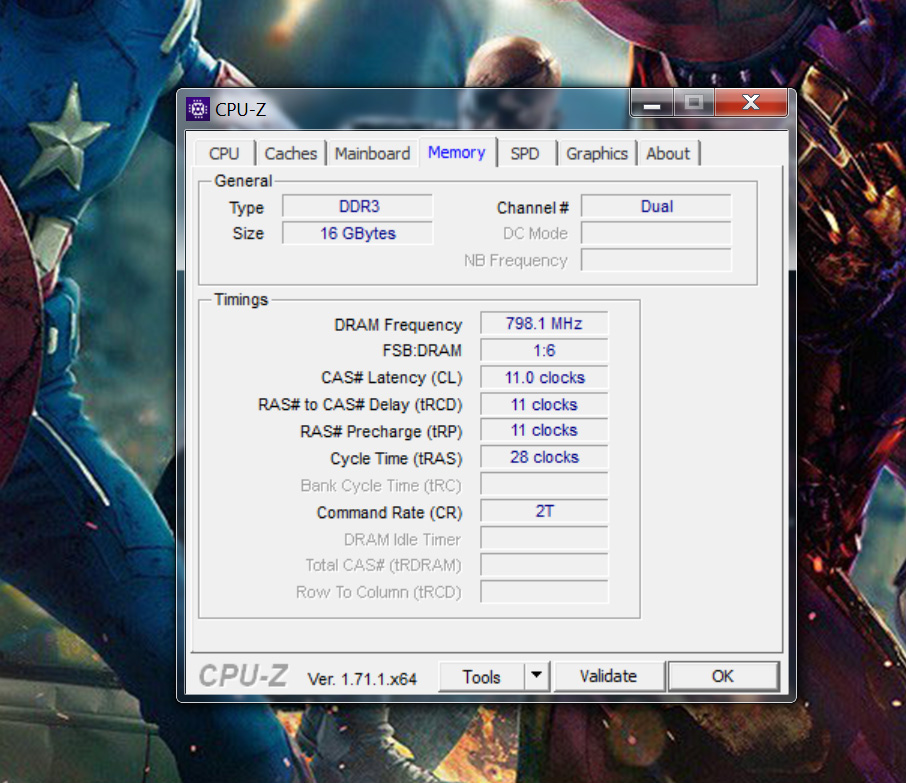The width and height of the screenshot is (906, 783).
Task: Click the FSB:DRAM label
Action: point(422,351)
